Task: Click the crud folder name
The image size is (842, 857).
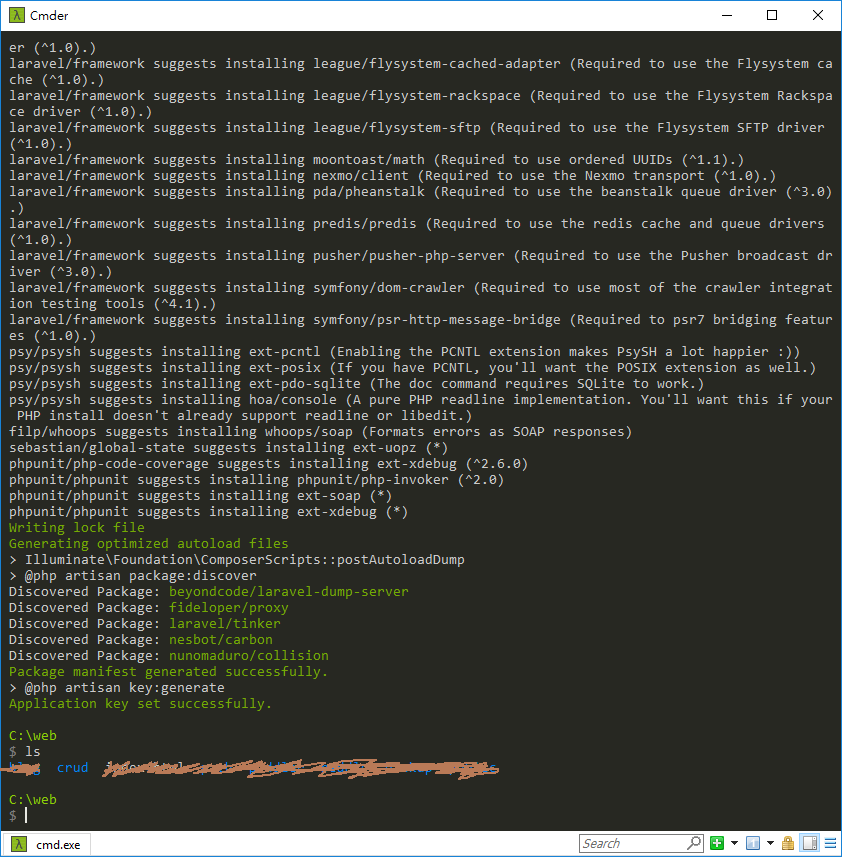Action: click(x=73, y=767)
